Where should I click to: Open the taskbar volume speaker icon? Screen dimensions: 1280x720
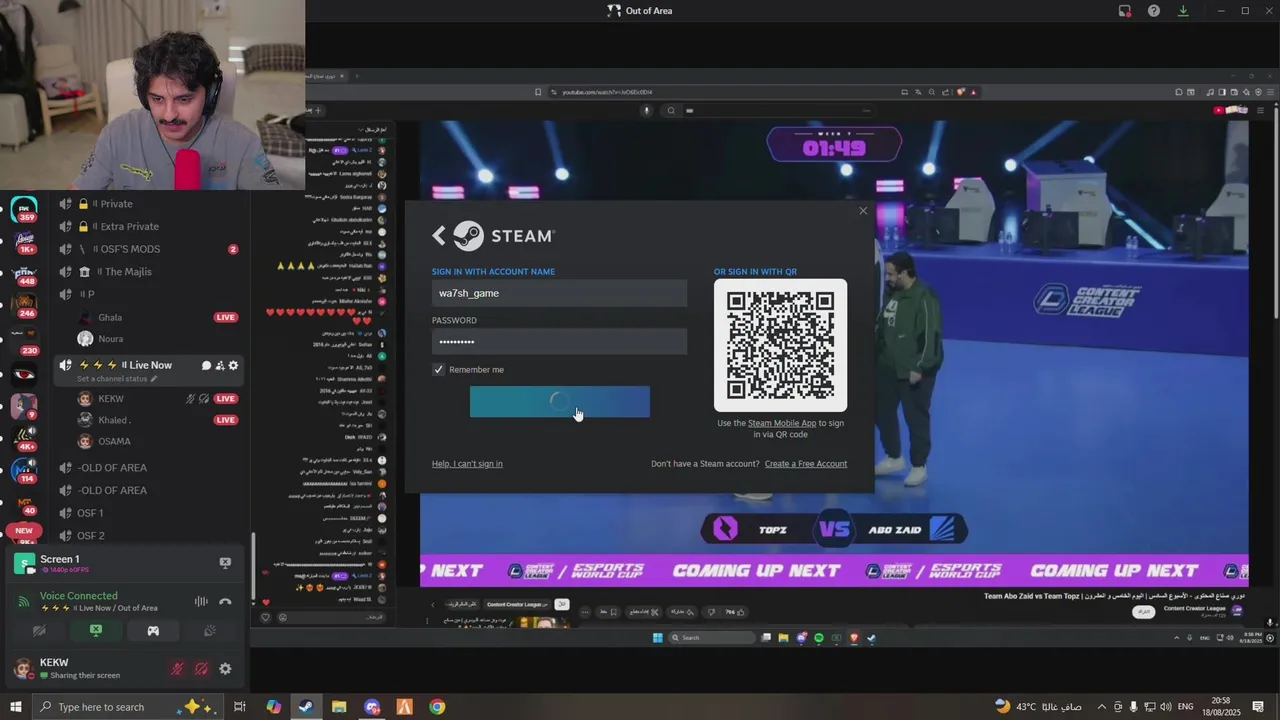[1165, 707]
